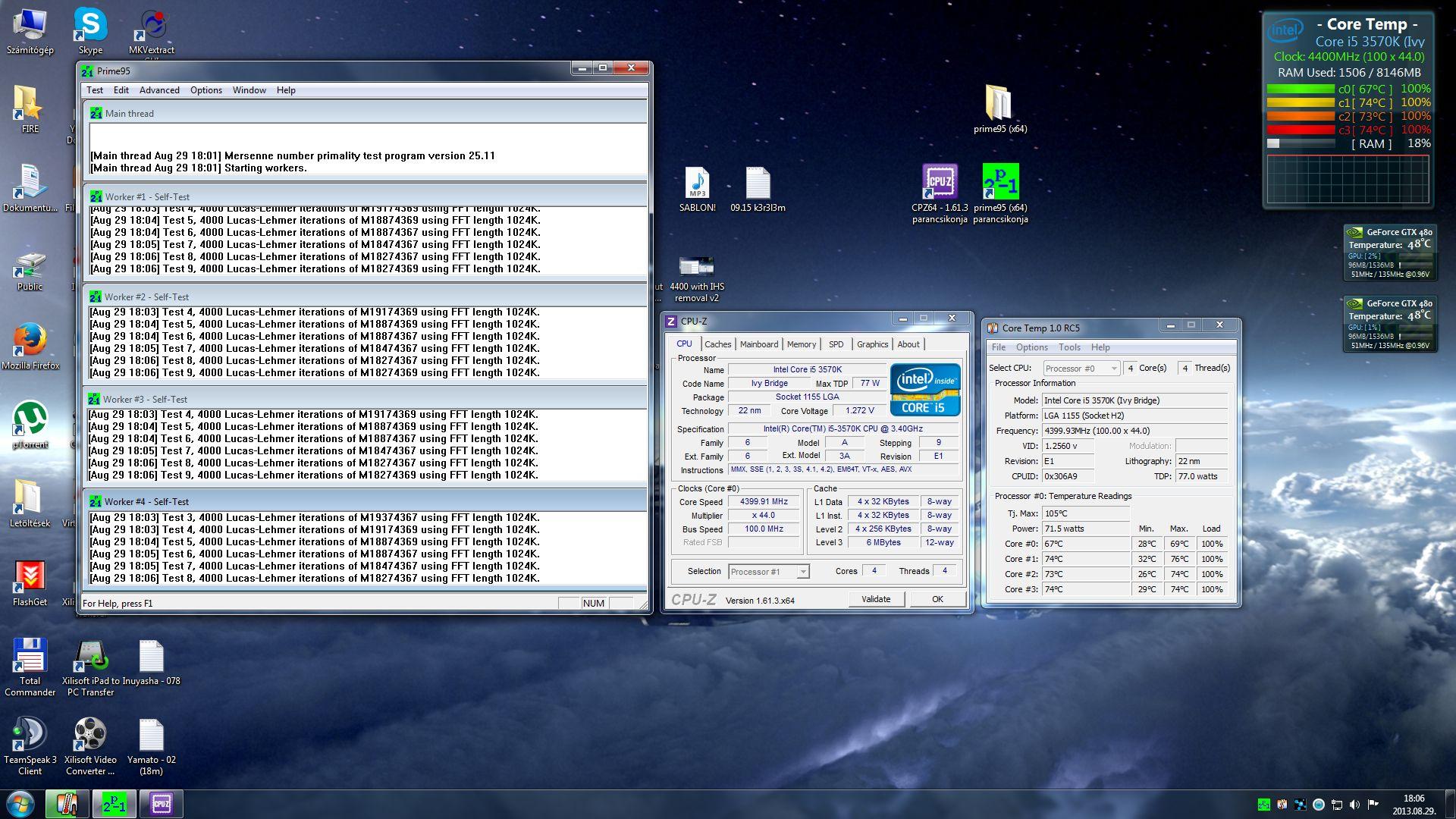
Task: Open Prime95 Options menu
Action: [x=206, y=89]
